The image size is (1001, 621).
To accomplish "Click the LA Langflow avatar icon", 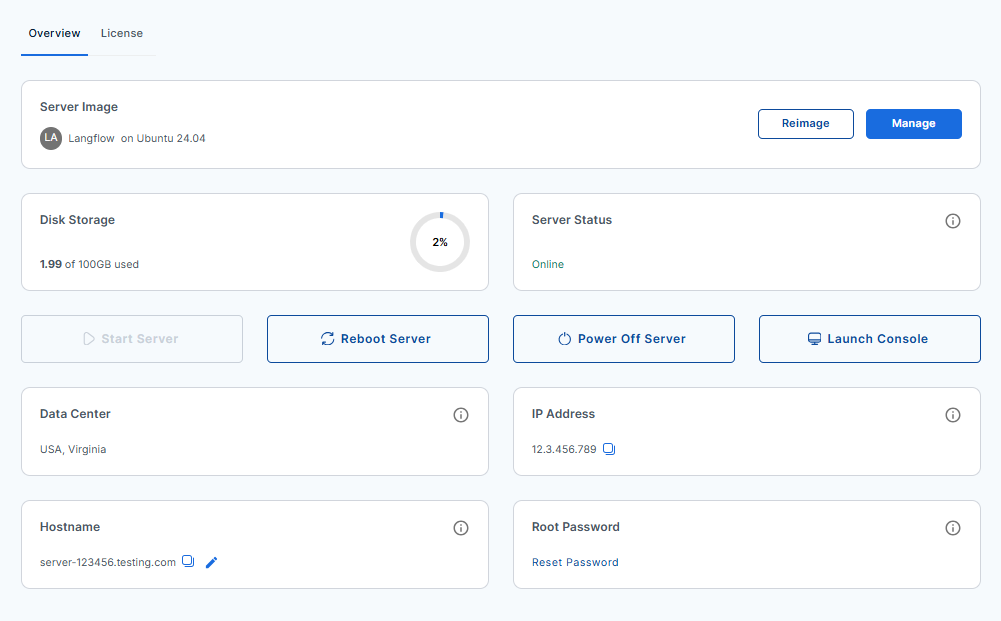I will point(51,138).
